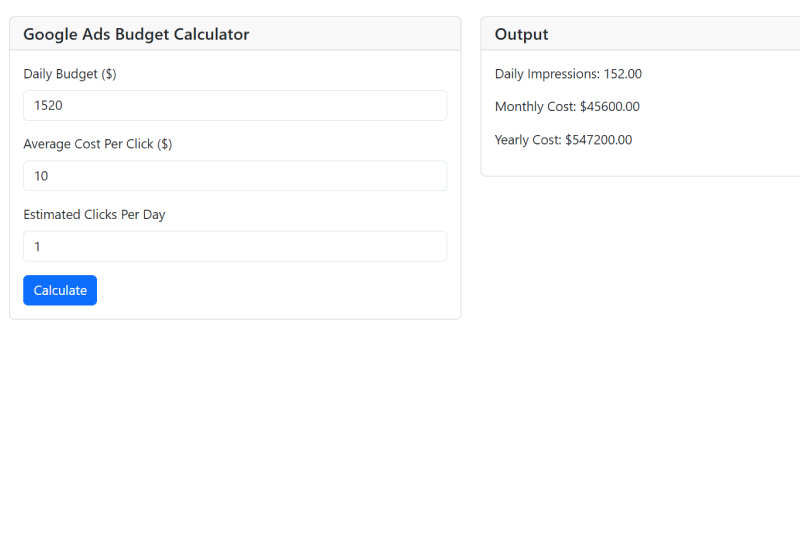Click the "Monthly Cost:" result label
Screen dimensions: 800x550
[535, 107]
